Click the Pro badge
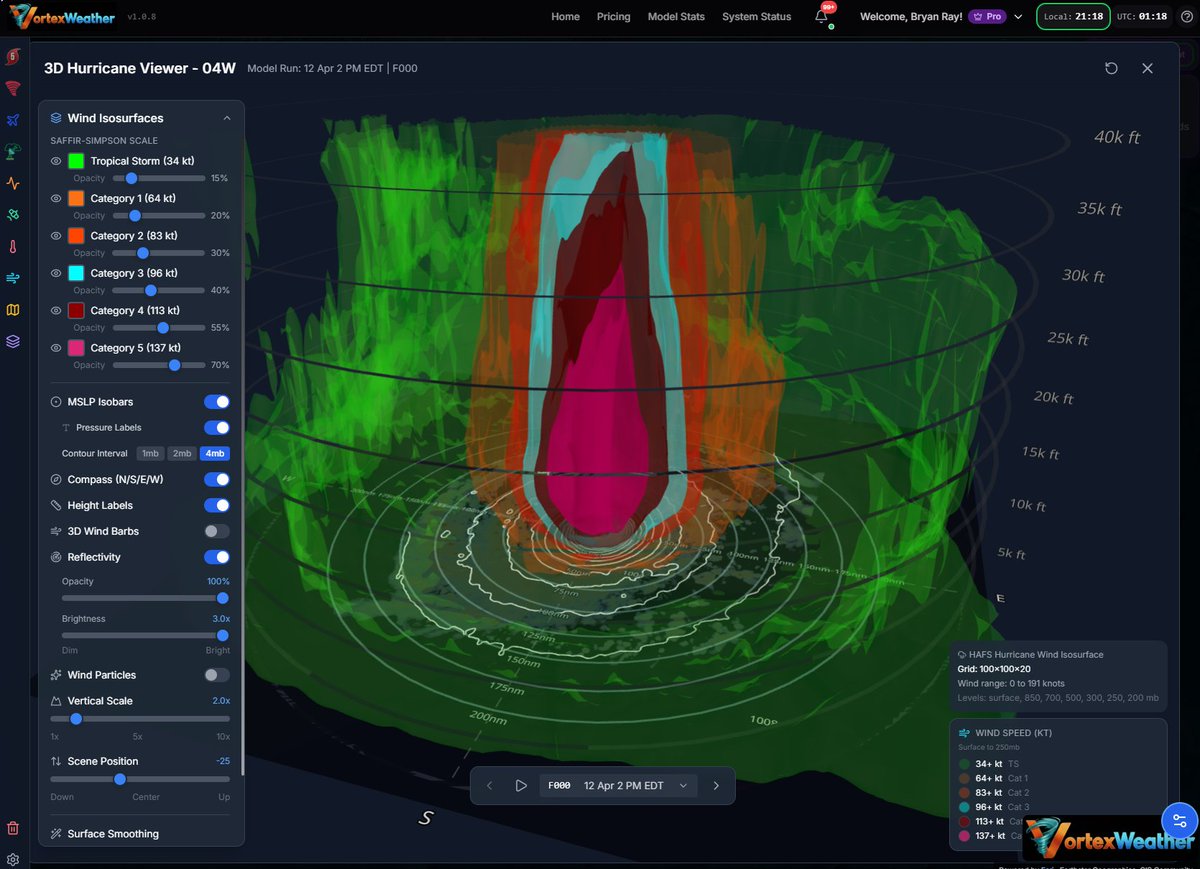This screenshot has width=1200, height=869. pyautogui.click(x=986, y=17)
